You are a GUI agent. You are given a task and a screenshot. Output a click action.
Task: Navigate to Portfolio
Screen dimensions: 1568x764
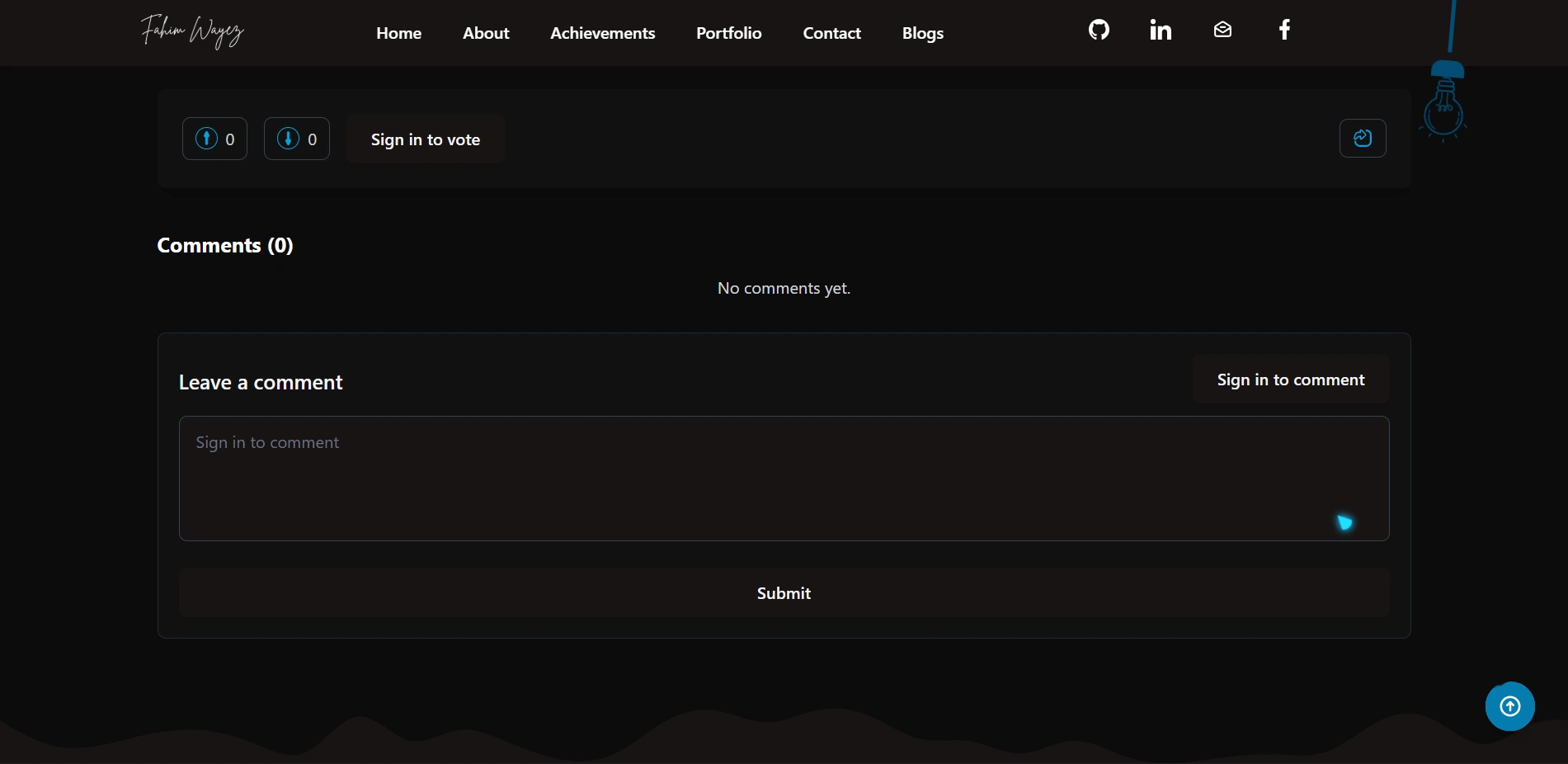click(728, 33)
